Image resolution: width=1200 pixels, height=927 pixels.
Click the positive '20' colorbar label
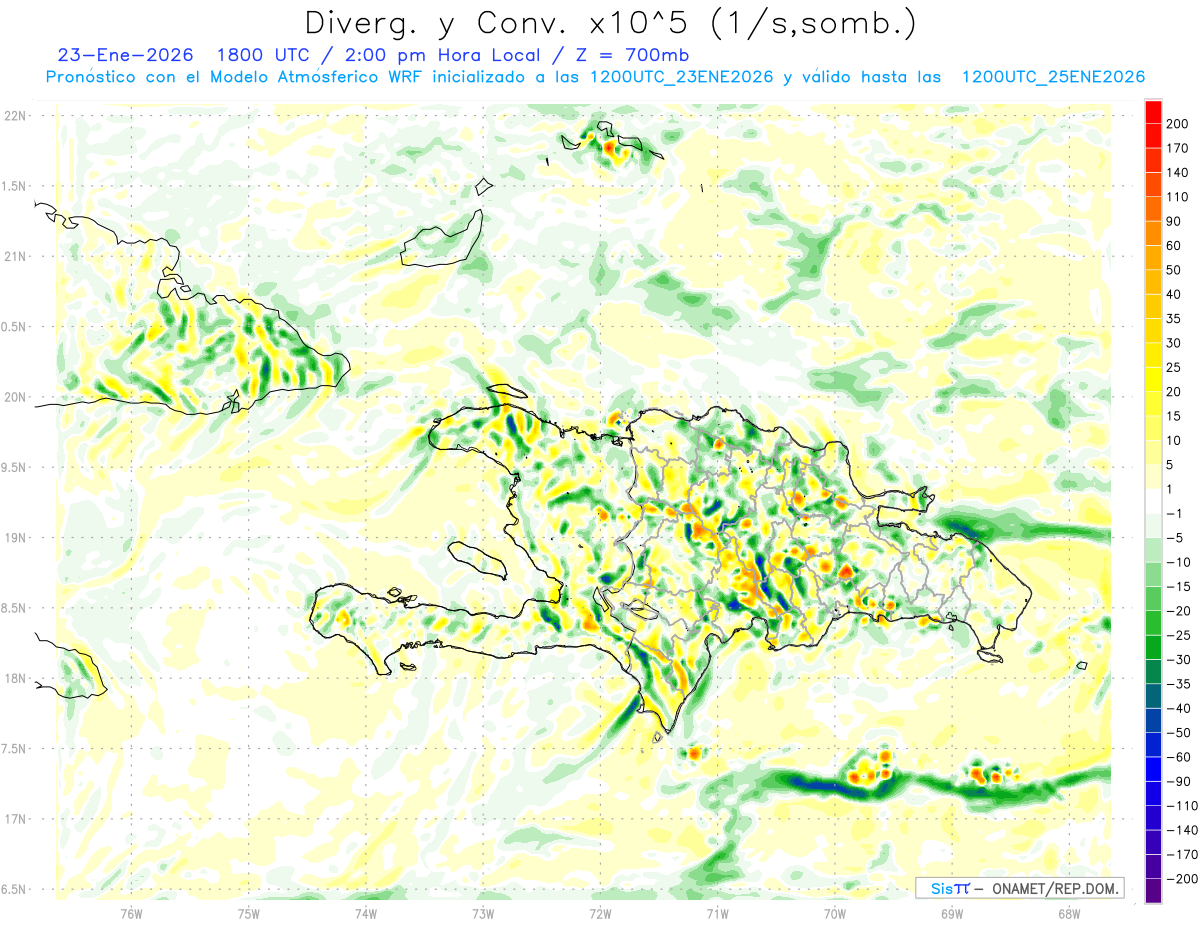(1174, 392)
